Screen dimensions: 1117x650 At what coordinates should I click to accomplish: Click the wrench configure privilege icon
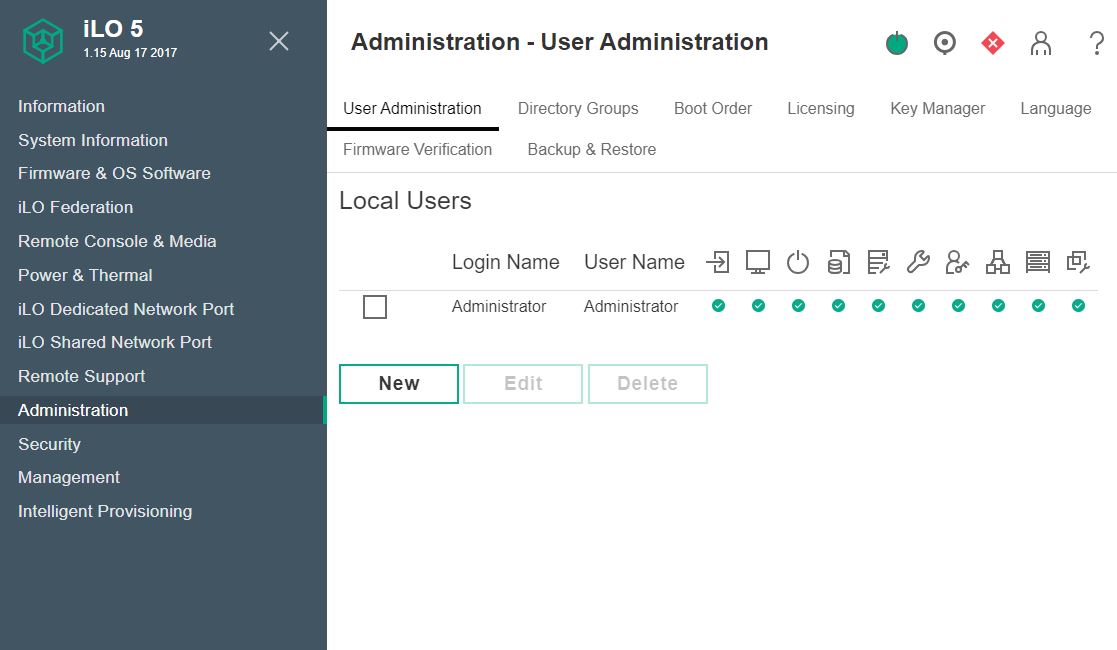tap(918, 262)
